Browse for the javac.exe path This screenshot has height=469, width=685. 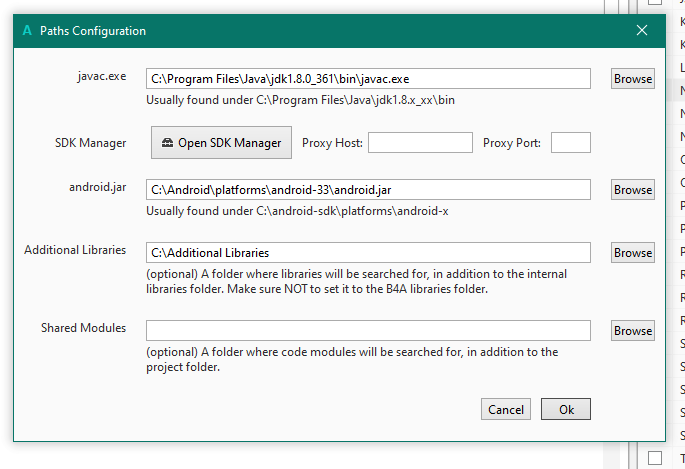pyautogui.click(x=632, y=78)
